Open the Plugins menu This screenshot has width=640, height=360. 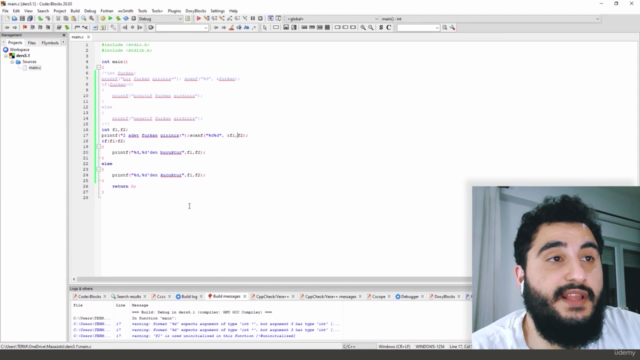pos(174,11)
